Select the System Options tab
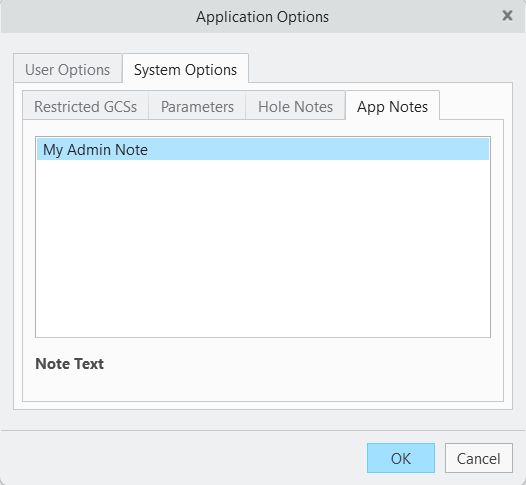Viewport: 526px width, 485px height. [186, 68]
